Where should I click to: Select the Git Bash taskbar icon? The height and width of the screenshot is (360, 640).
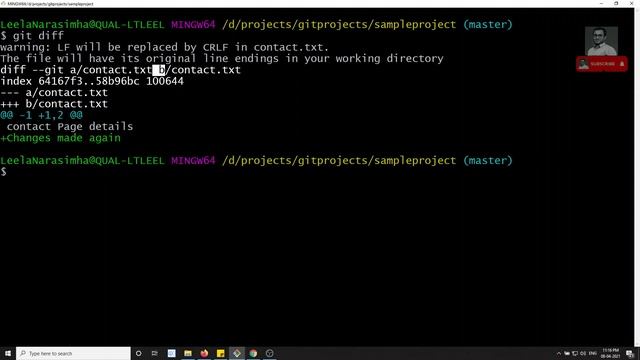coord(237,353)
